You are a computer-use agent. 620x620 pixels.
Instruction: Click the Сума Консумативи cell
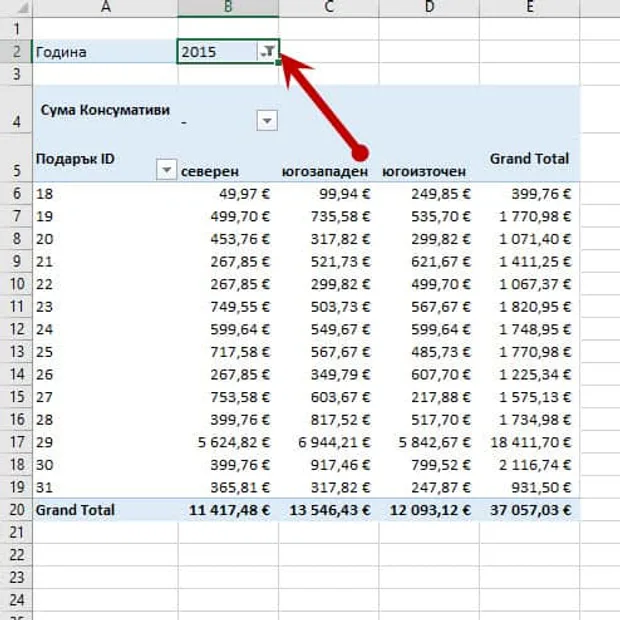pos(105,110)
